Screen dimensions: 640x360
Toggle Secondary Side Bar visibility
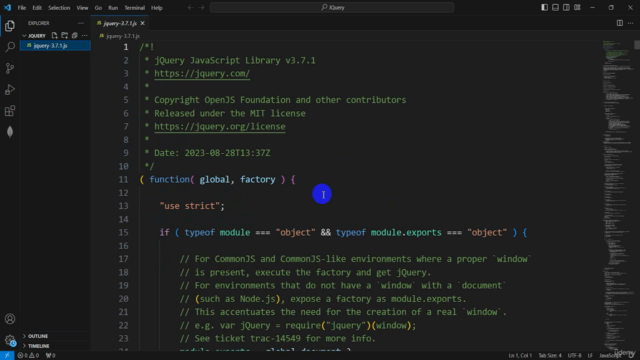(566, 7)
